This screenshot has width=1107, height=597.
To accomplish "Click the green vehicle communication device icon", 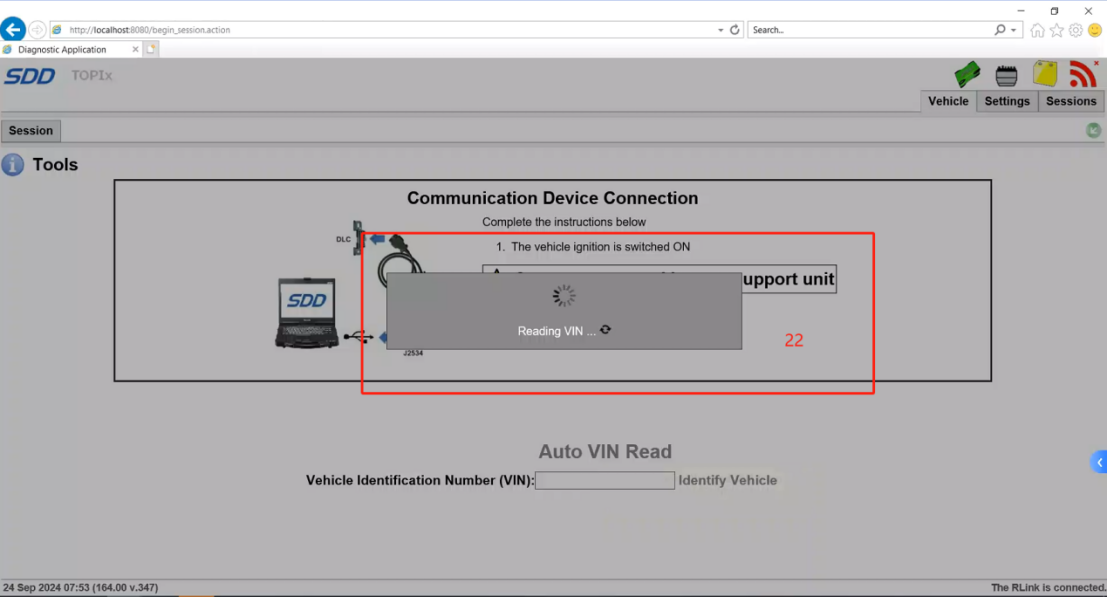I will pyautogui.click(x=967, y=74).
